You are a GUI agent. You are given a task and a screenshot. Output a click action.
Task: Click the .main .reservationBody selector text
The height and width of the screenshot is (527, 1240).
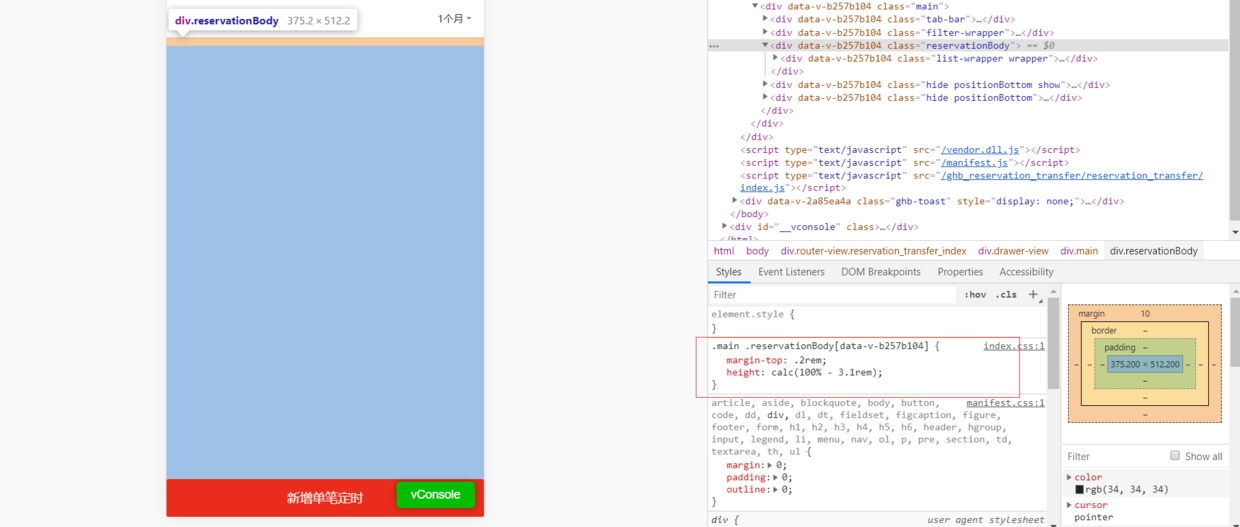[x=823, y=346]
